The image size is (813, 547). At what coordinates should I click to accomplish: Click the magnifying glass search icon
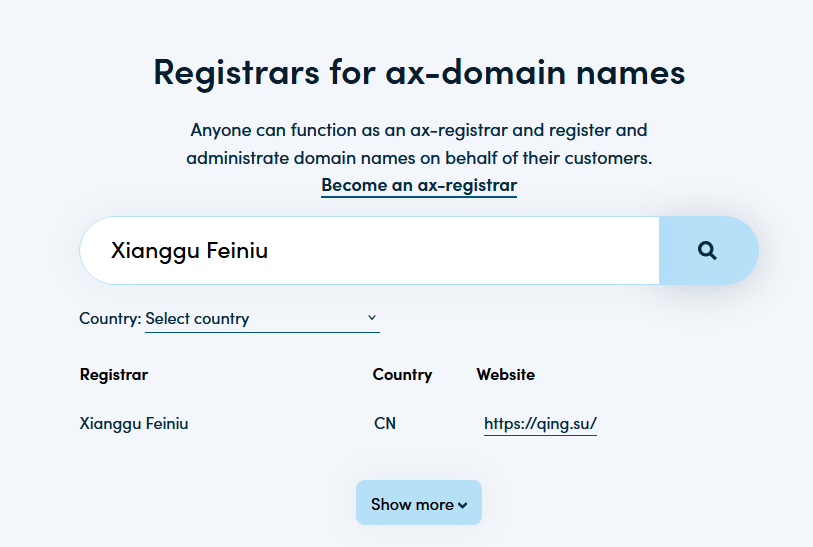[708, 251]
